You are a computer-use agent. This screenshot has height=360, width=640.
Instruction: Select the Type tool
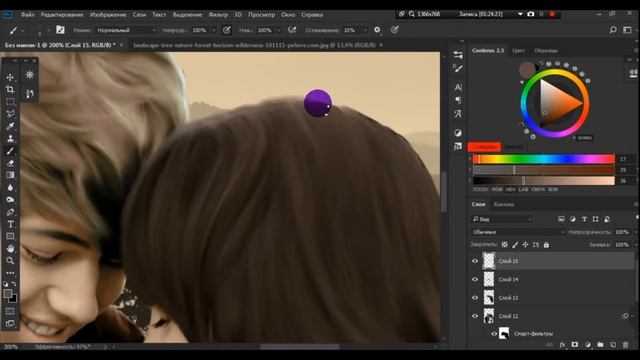pos(10,224)
